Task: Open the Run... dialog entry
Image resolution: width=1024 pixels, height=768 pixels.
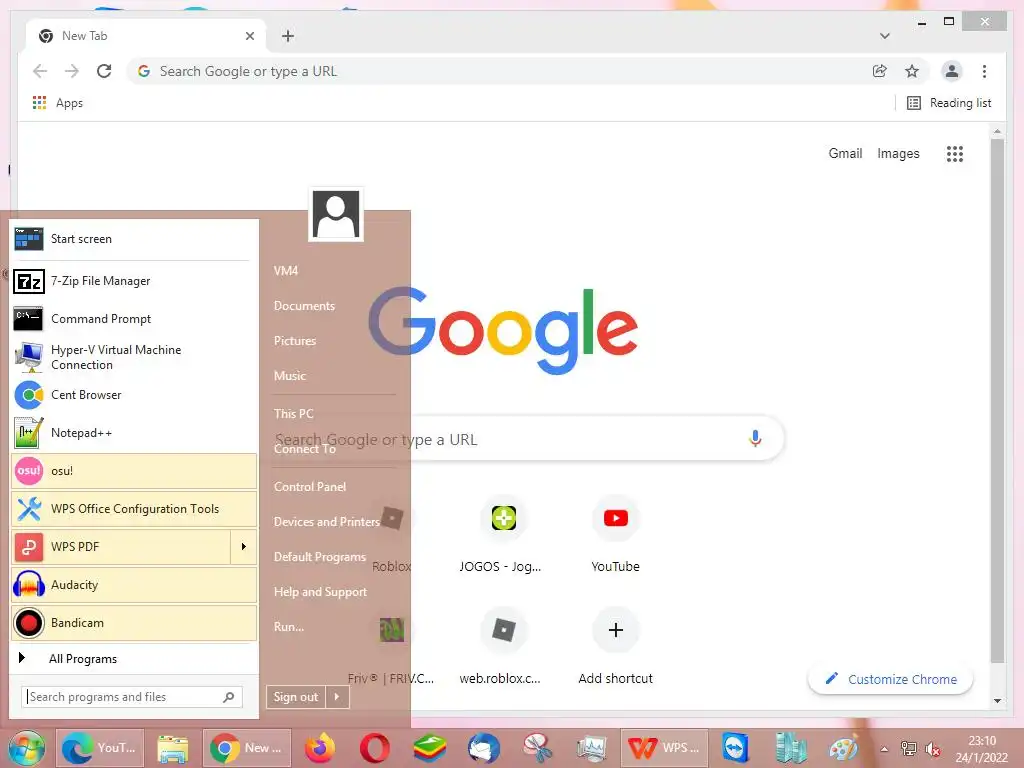Action: (289, 627)
